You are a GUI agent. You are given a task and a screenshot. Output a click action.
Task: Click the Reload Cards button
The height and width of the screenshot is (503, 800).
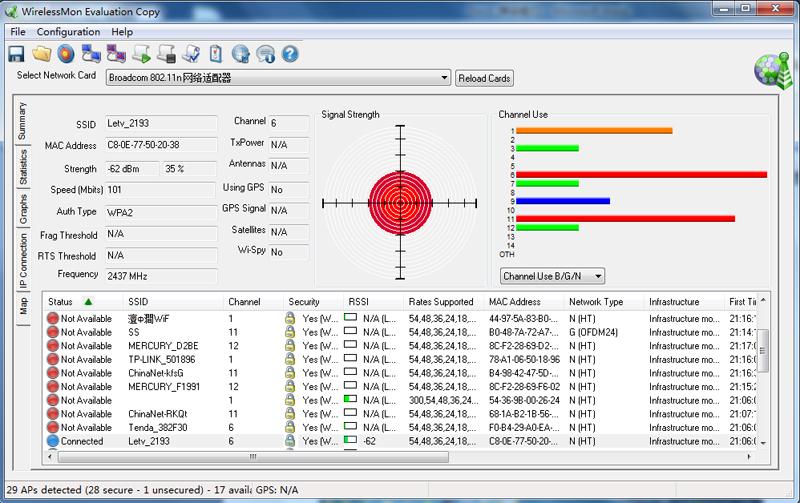(x=484, y=78)
